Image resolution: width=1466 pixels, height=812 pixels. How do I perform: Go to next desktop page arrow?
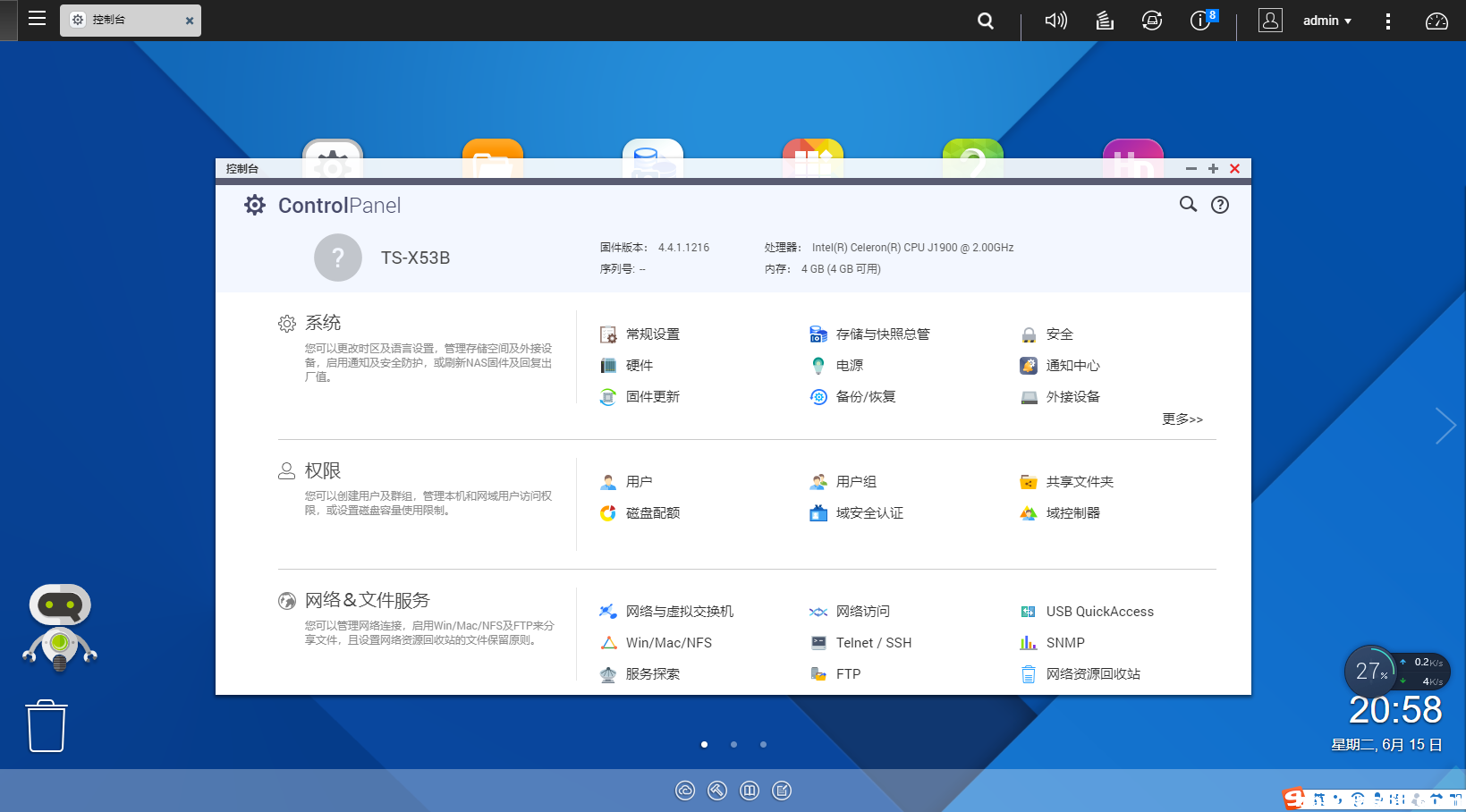tap(1445, 426)
